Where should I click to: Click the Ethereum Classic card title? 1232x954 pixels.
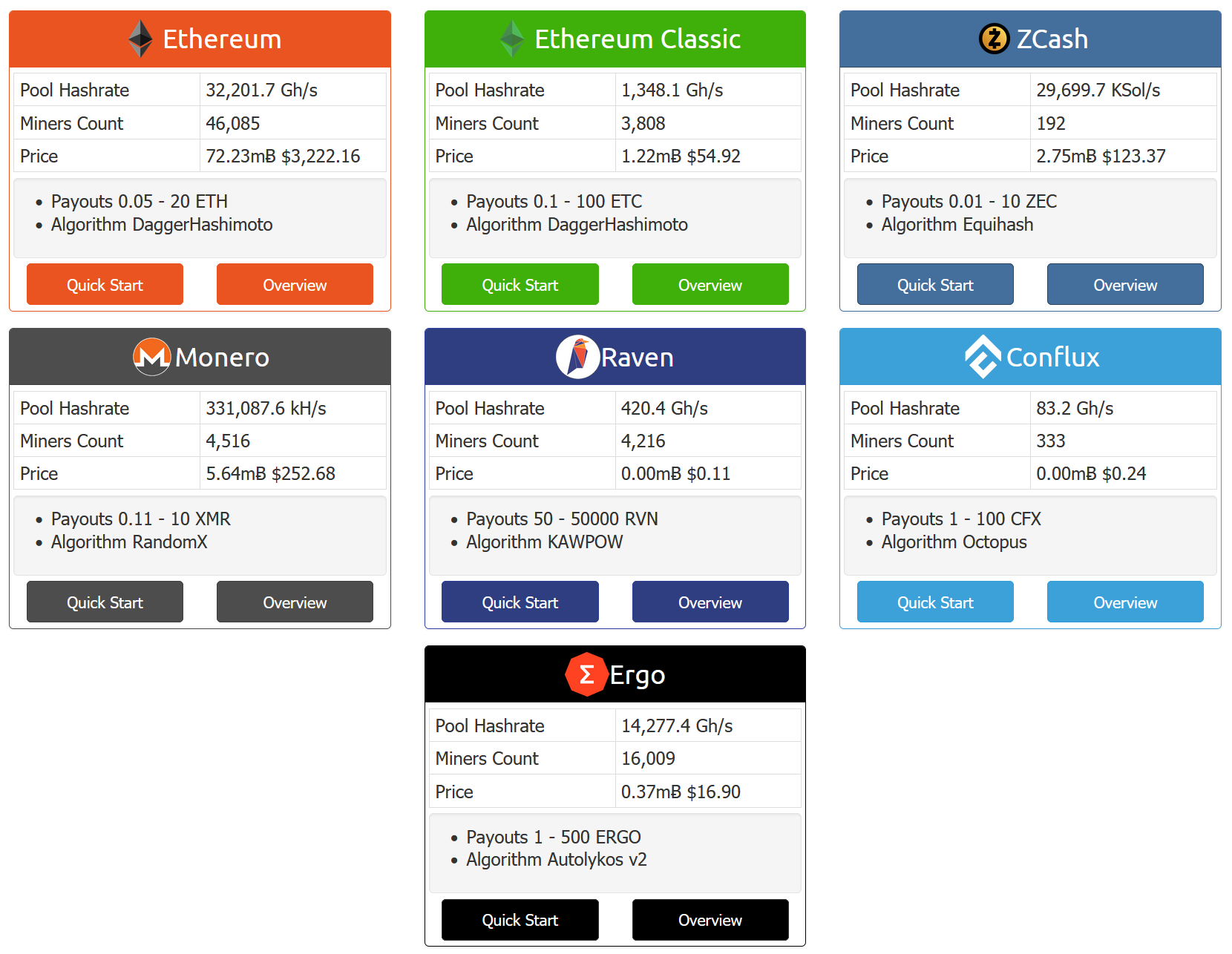638,39
